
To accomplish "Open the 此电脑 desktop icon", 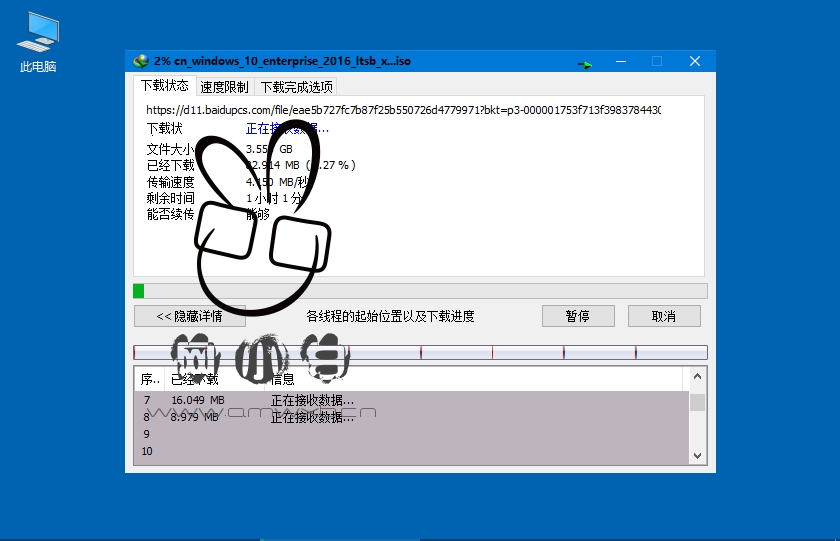I will click(38, 42).
